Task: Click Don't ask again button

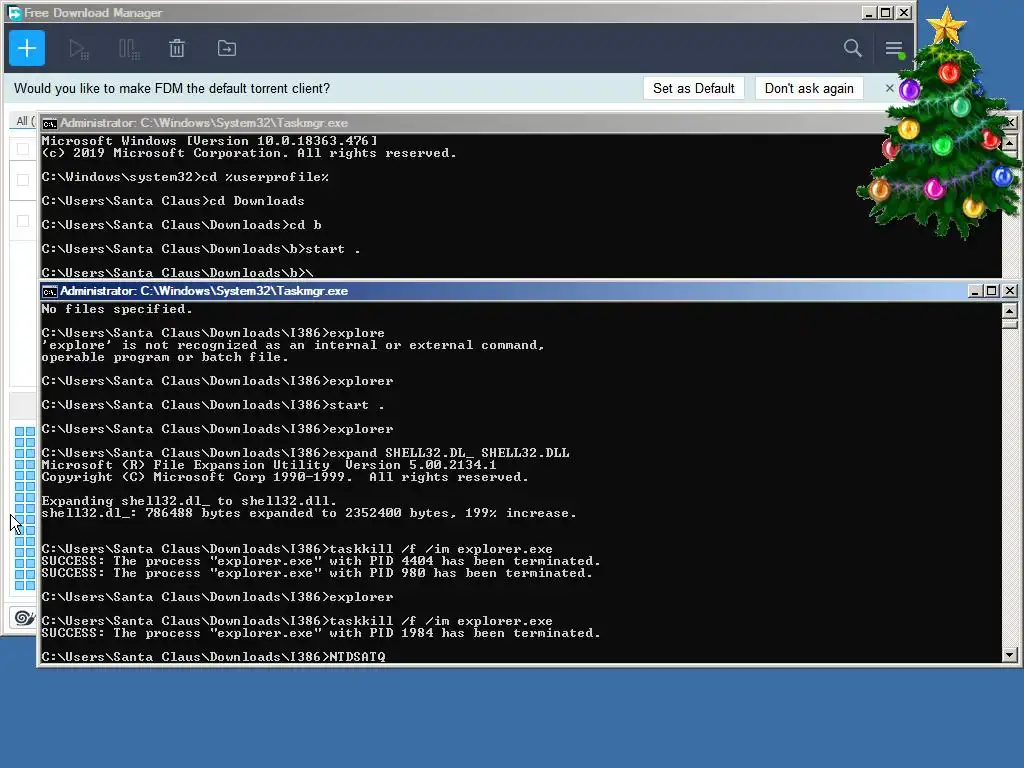Action: pyautogui.click(x=809, y=88)
